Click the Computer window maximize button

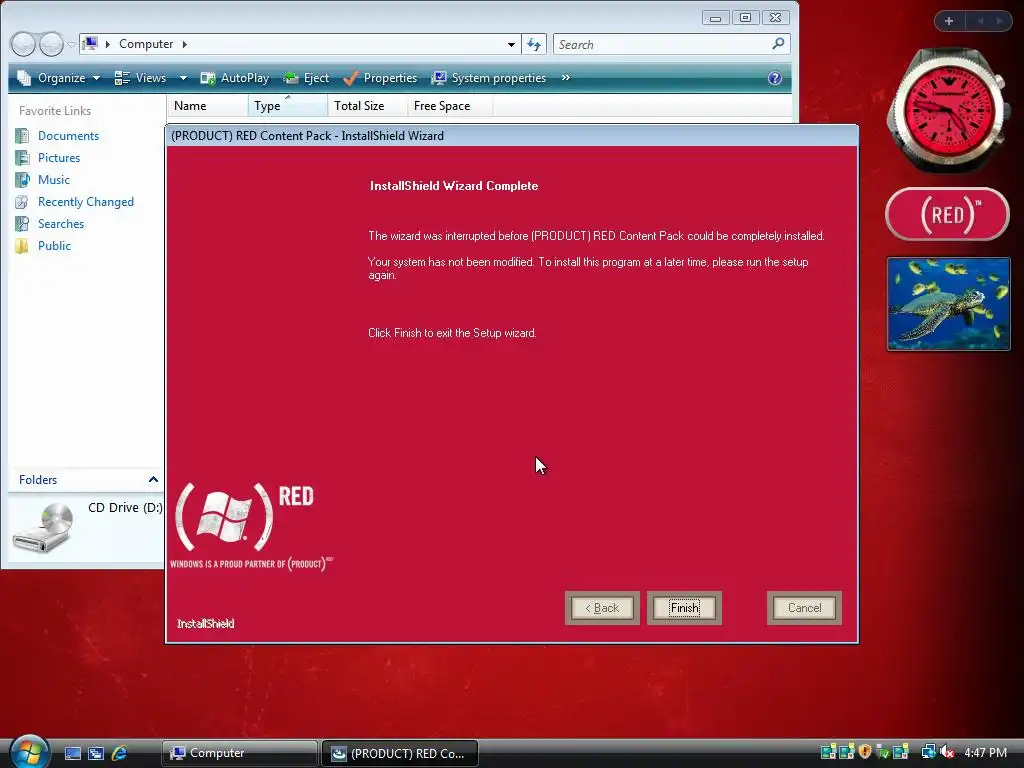tap(745, 18)
